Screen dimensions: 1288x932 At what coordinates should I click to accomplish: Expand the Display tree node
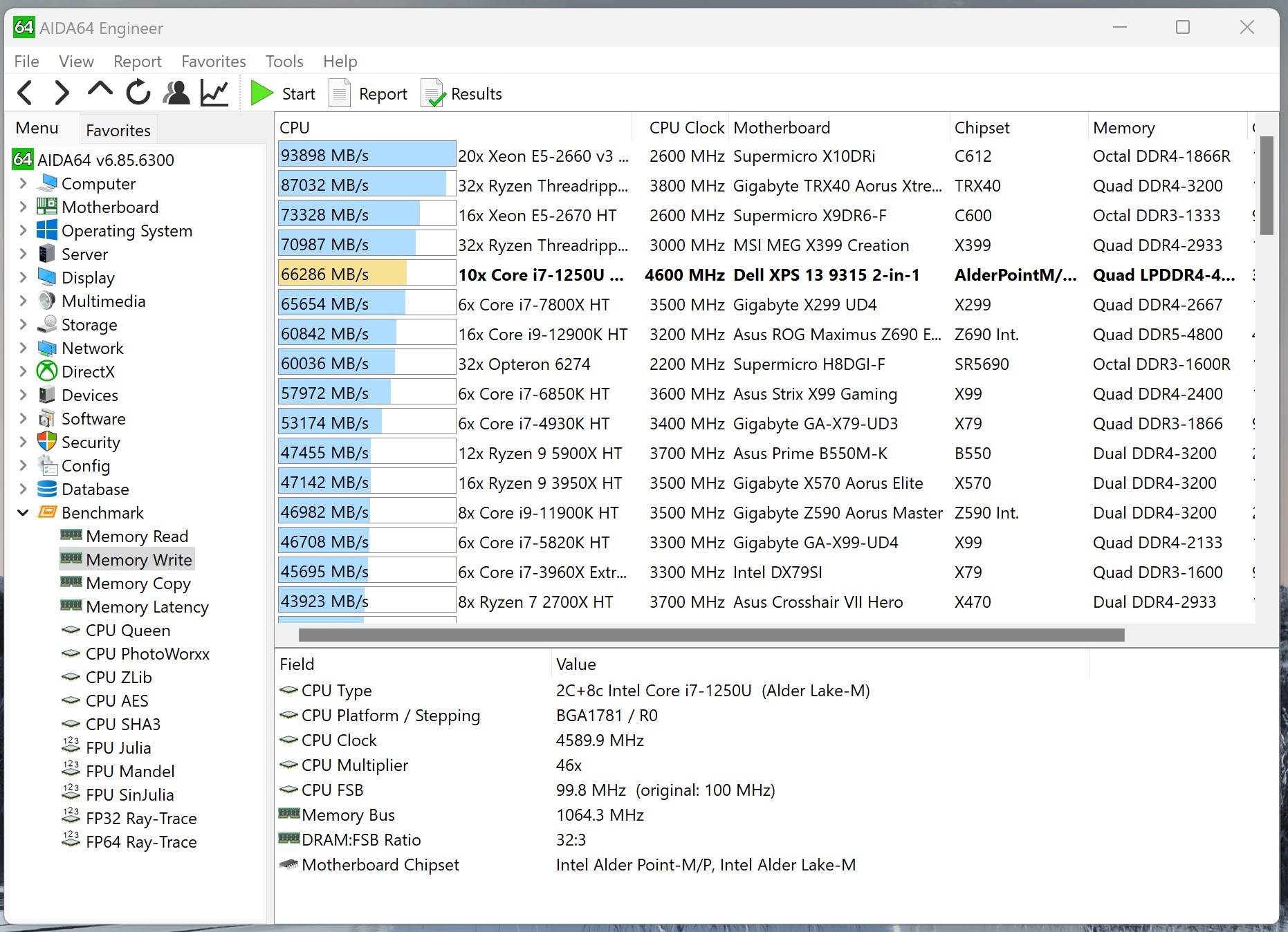23,278
